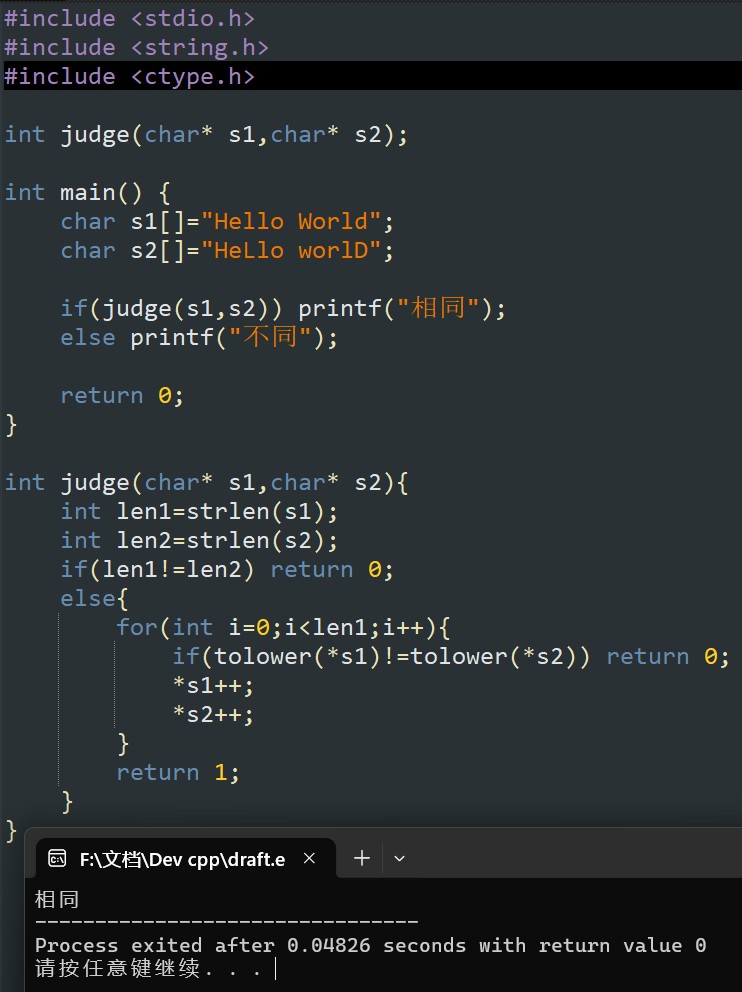Click the int len2=strlen(s2); line
742x992 pixels.
point(199,540)
